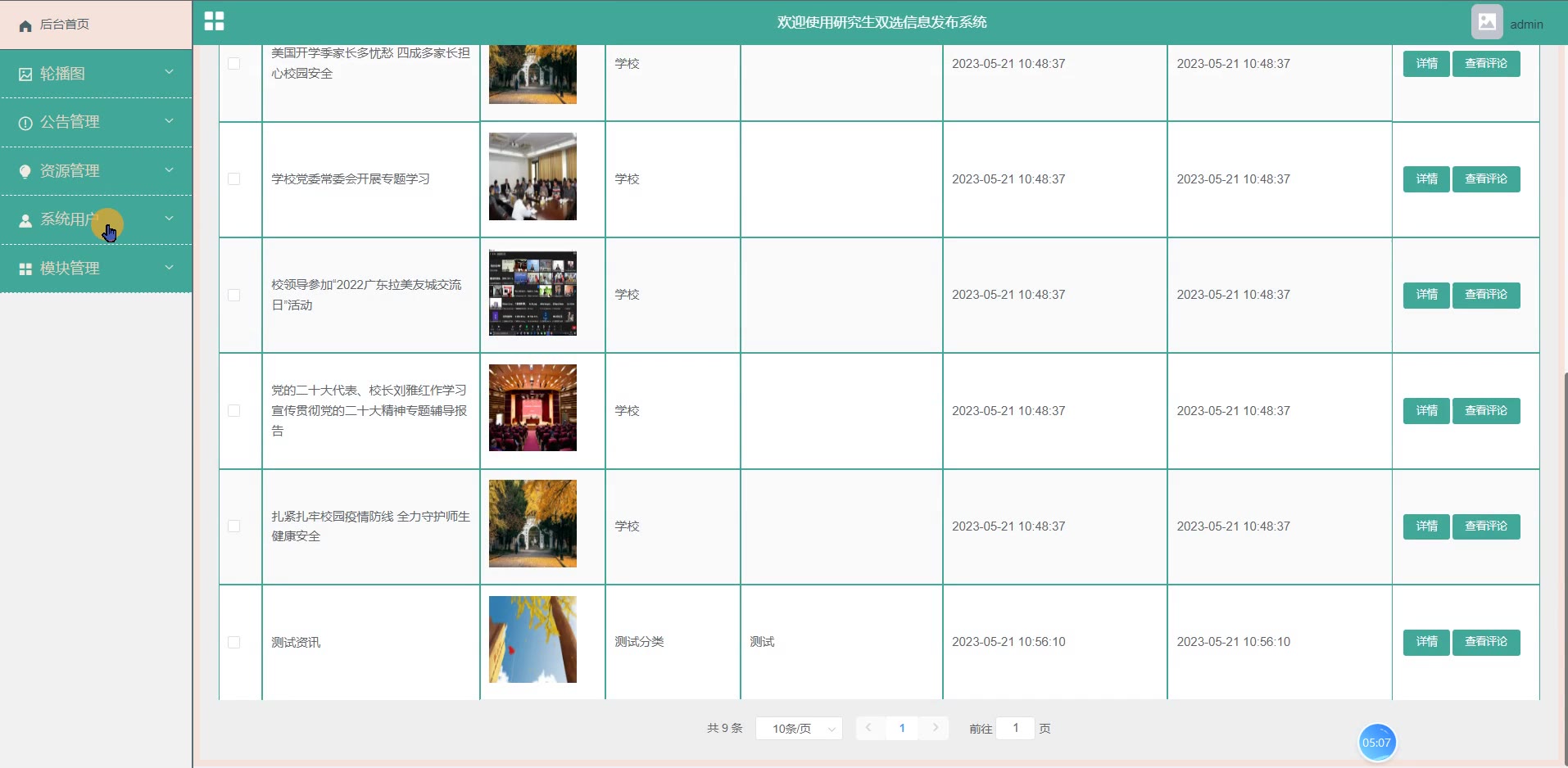Viewport: 1568px width, 768px height.
Task: Click the 共 9 条 total count
Action: click(724, 728)
